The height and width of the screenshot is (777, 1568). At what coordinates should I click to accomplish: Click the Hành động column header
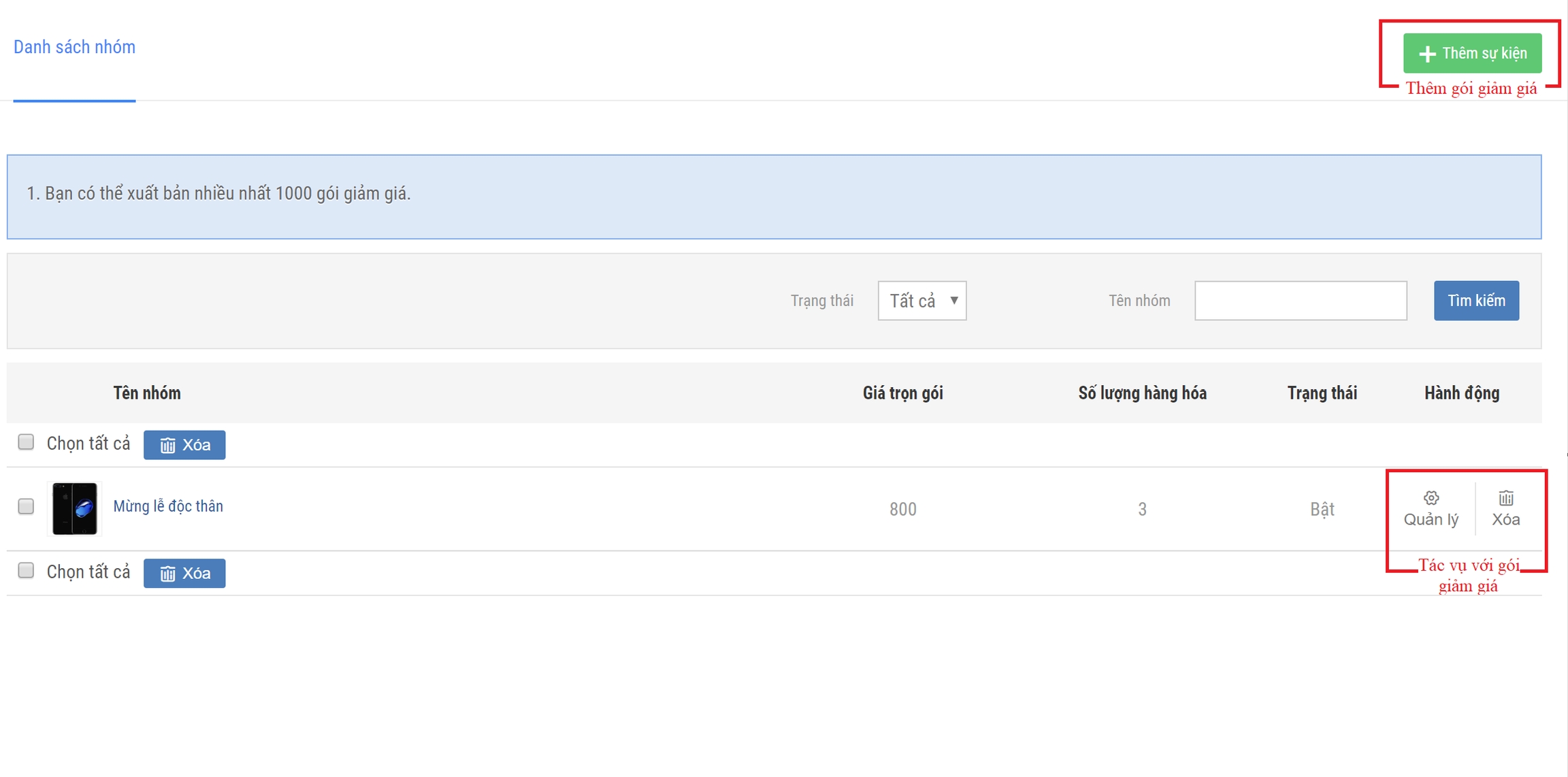1462,393
